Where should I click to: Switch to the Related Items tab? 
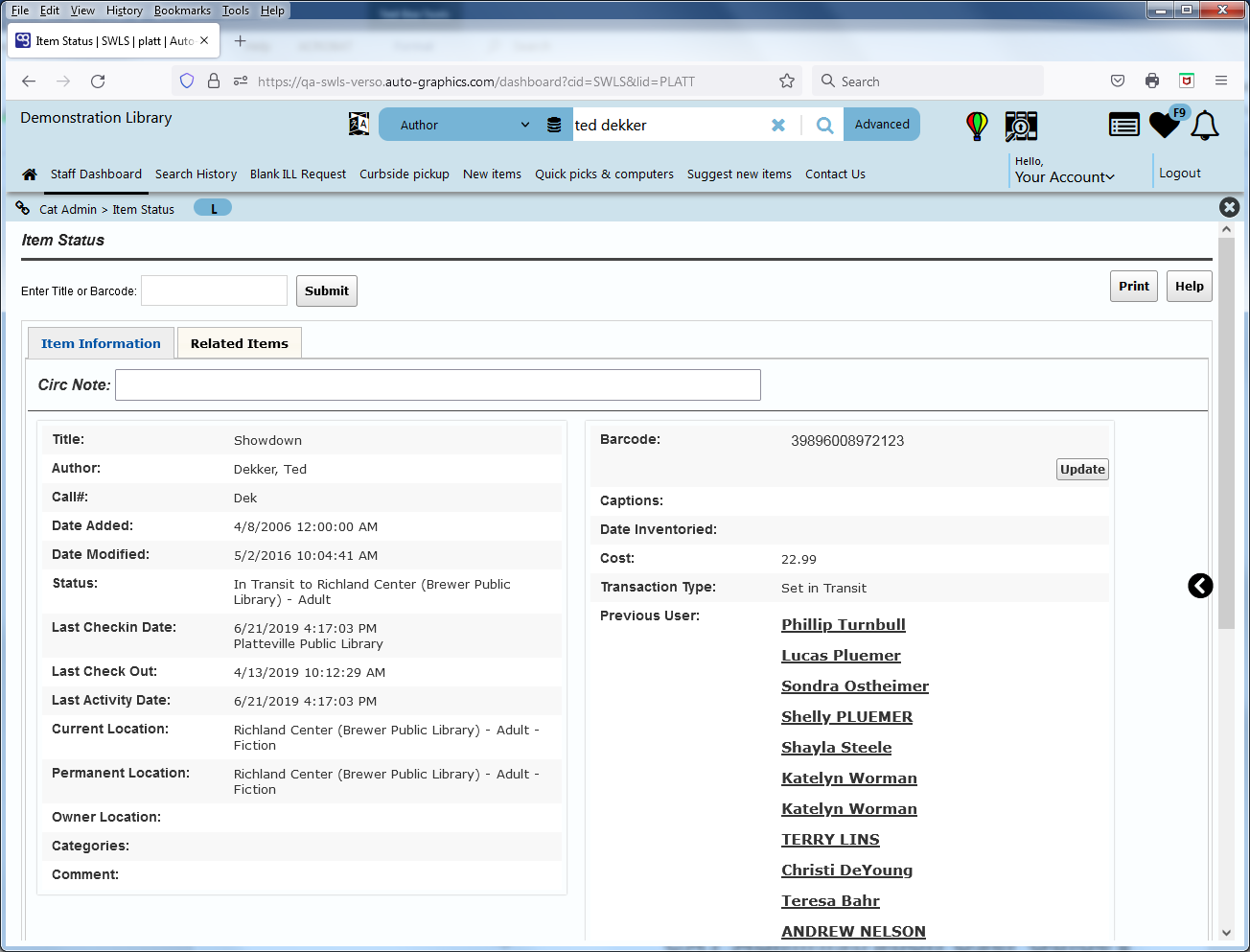240,343
